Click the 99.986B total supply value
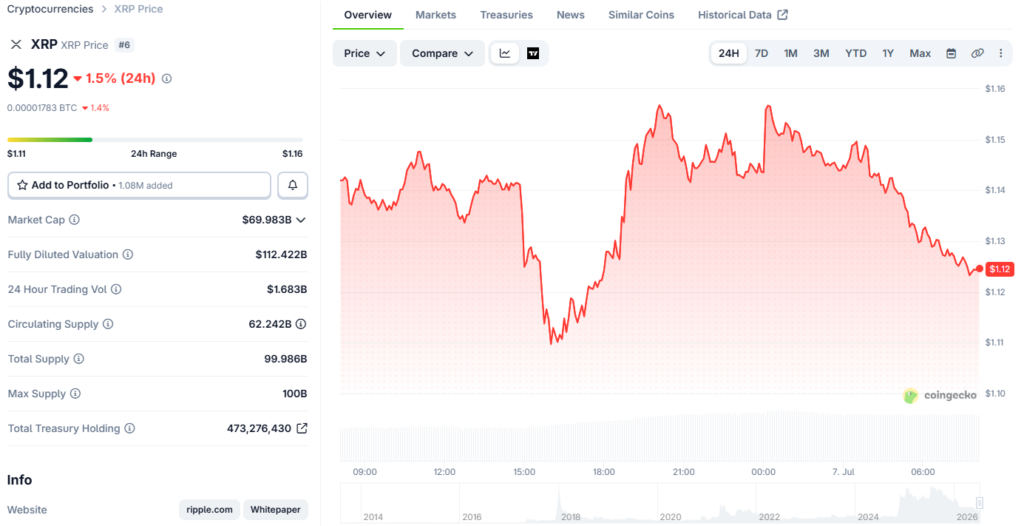Viewport: 1024px width, 526px height. pyautogui.click(x=285, y=359)
